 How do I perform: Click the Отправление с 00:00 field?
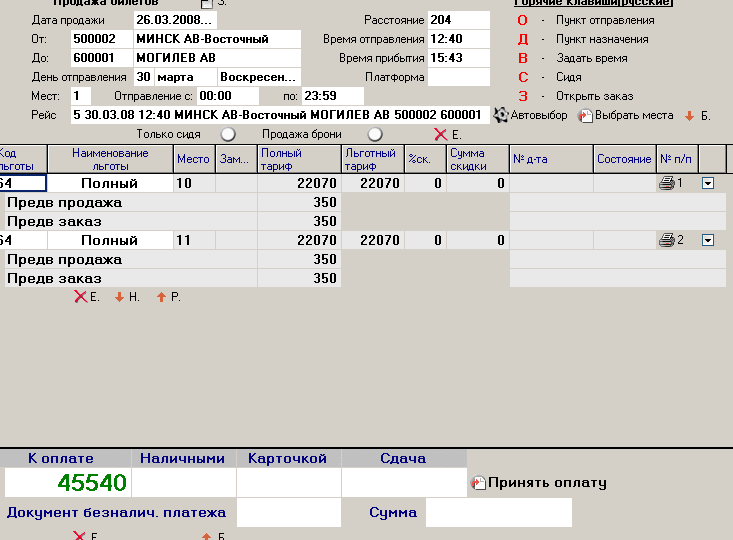pyautogui.click(x=228, y=96)
